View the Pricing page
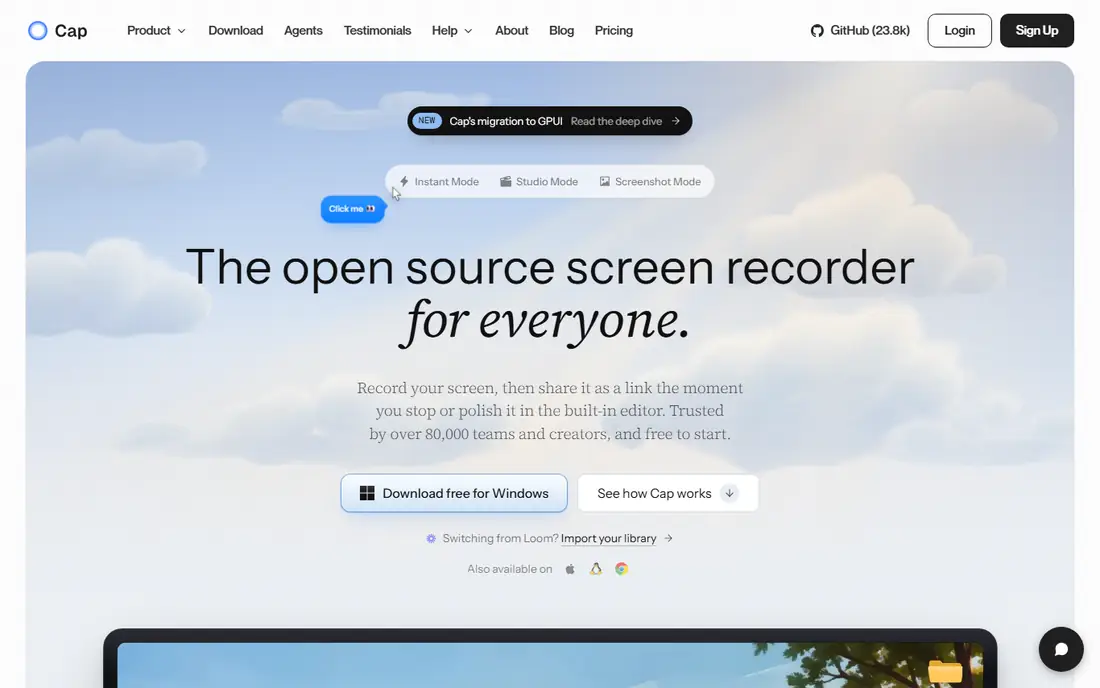Image resolution: width=1100 pixels, height=688 pixels. click(614, 31)
